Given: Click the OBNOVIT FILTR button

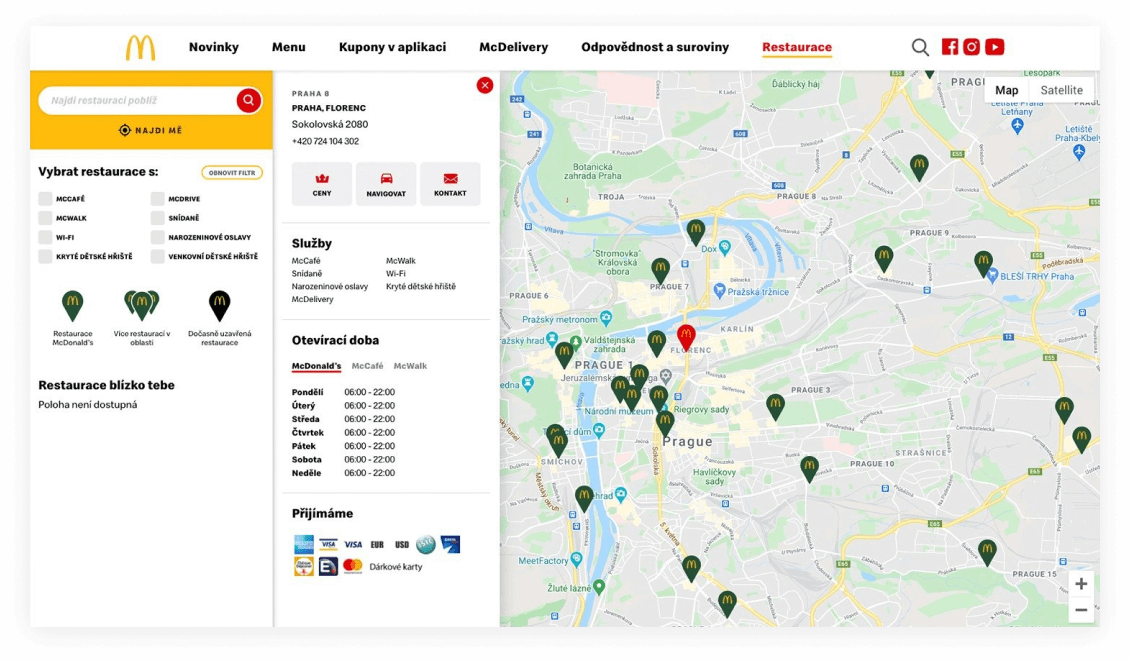Looking at the screenshot, I should click(x=231, y=173).
